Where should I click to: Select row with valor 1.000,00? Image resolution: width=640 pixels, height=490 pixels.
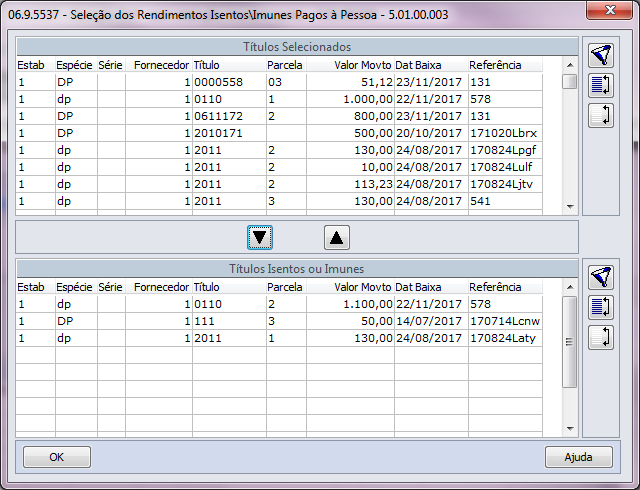point(280,99)
